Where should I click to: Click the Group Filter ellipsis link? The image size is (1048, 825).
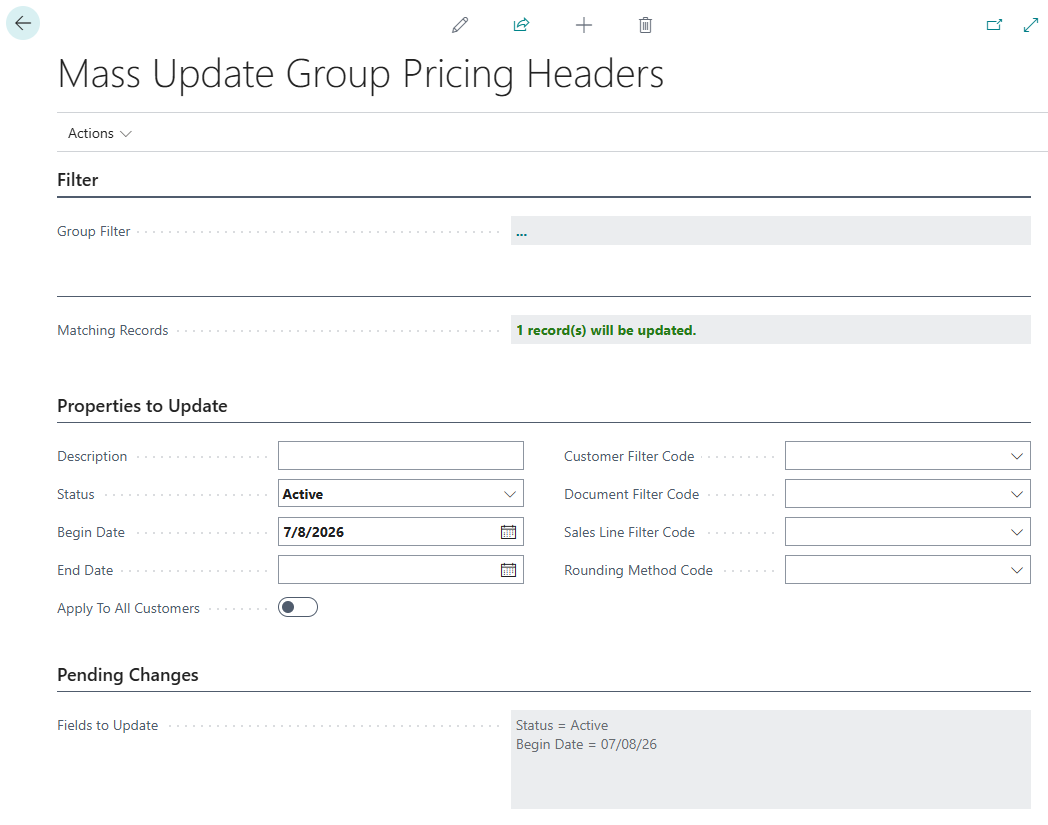[x=521, y=233]
